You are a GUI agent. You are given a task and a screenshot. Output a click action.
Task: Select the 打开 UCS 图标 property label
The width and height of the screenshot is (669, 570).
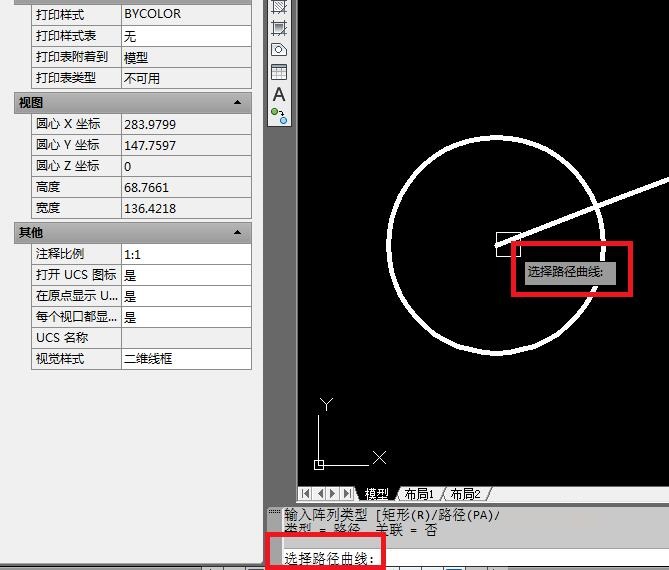76,275
